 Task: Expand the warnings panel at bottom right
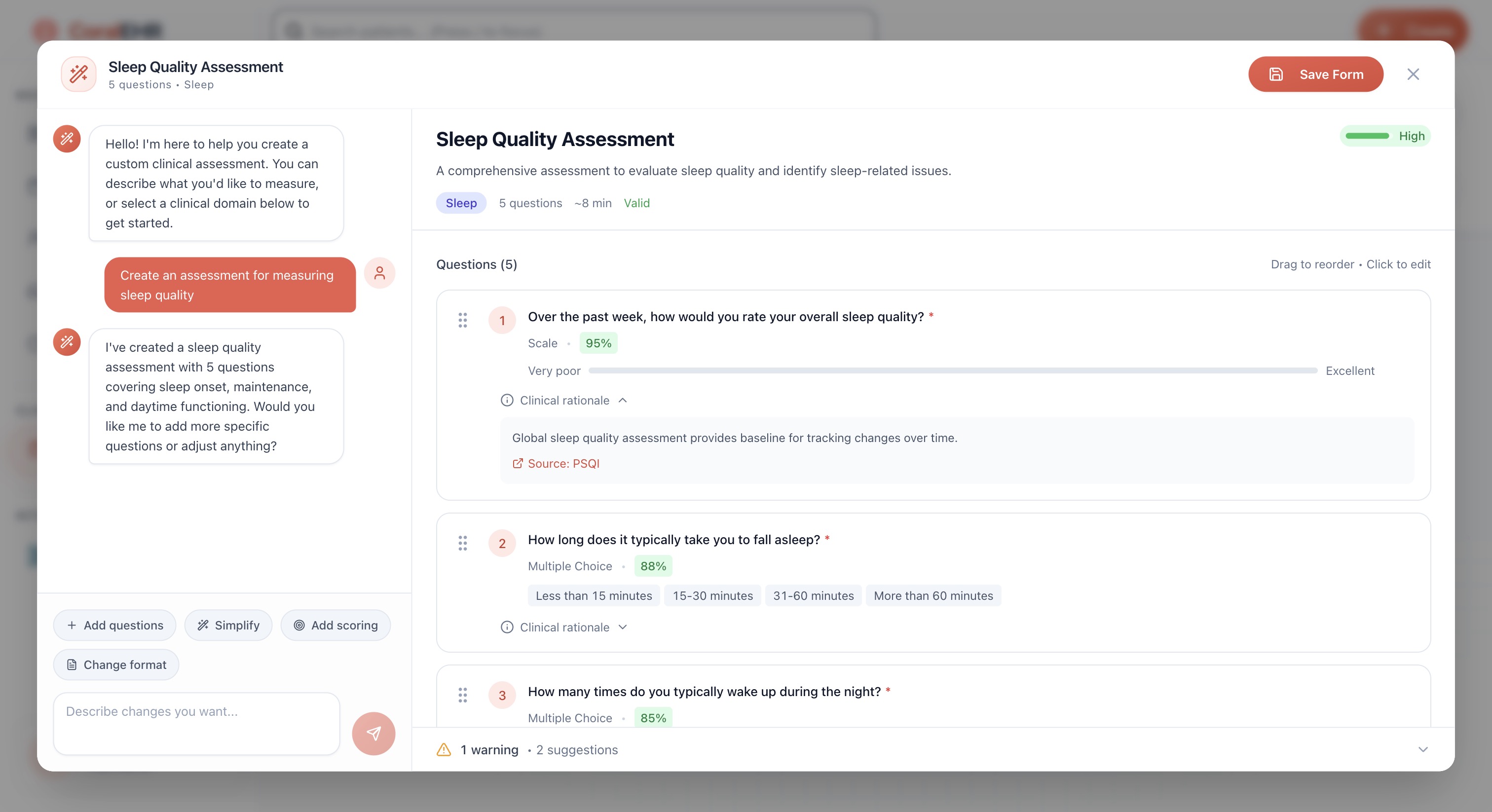click(1423, 749)
